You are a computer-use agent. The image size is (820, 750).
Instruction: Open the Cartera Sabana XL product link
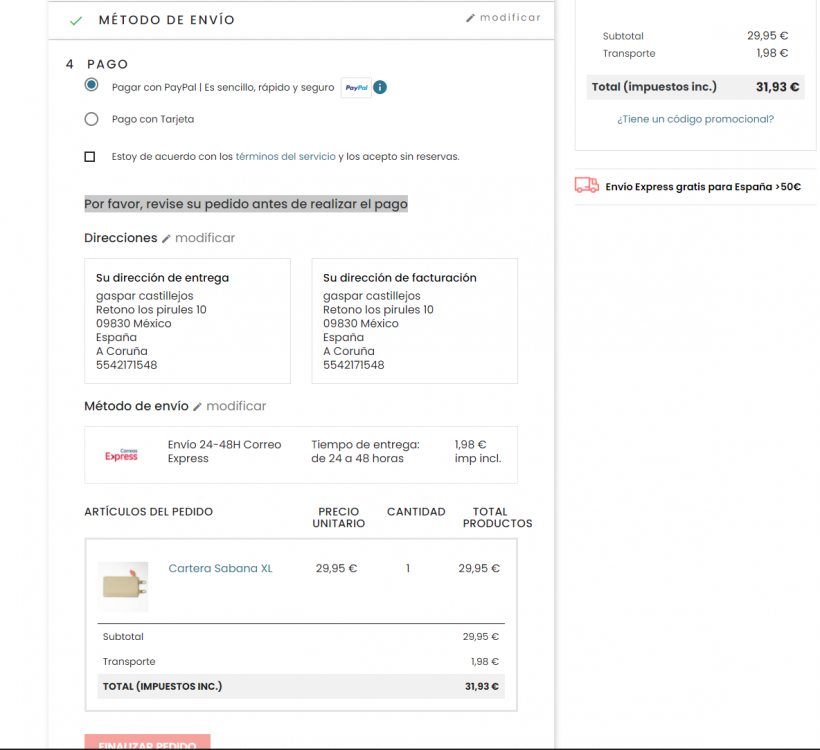220,569
